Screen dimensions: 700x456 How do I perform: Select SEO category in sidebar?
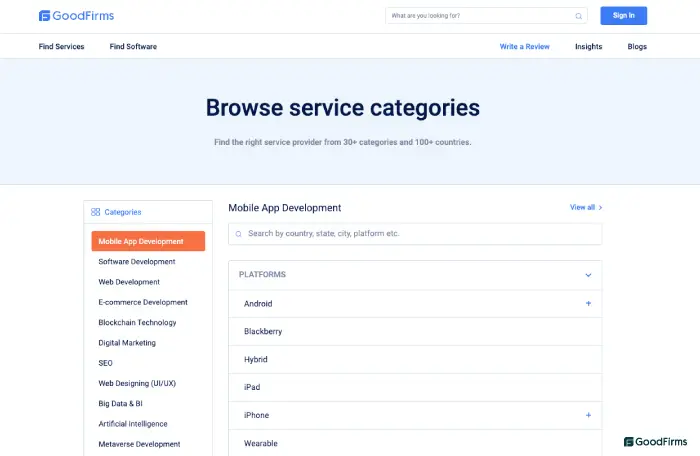105,363
